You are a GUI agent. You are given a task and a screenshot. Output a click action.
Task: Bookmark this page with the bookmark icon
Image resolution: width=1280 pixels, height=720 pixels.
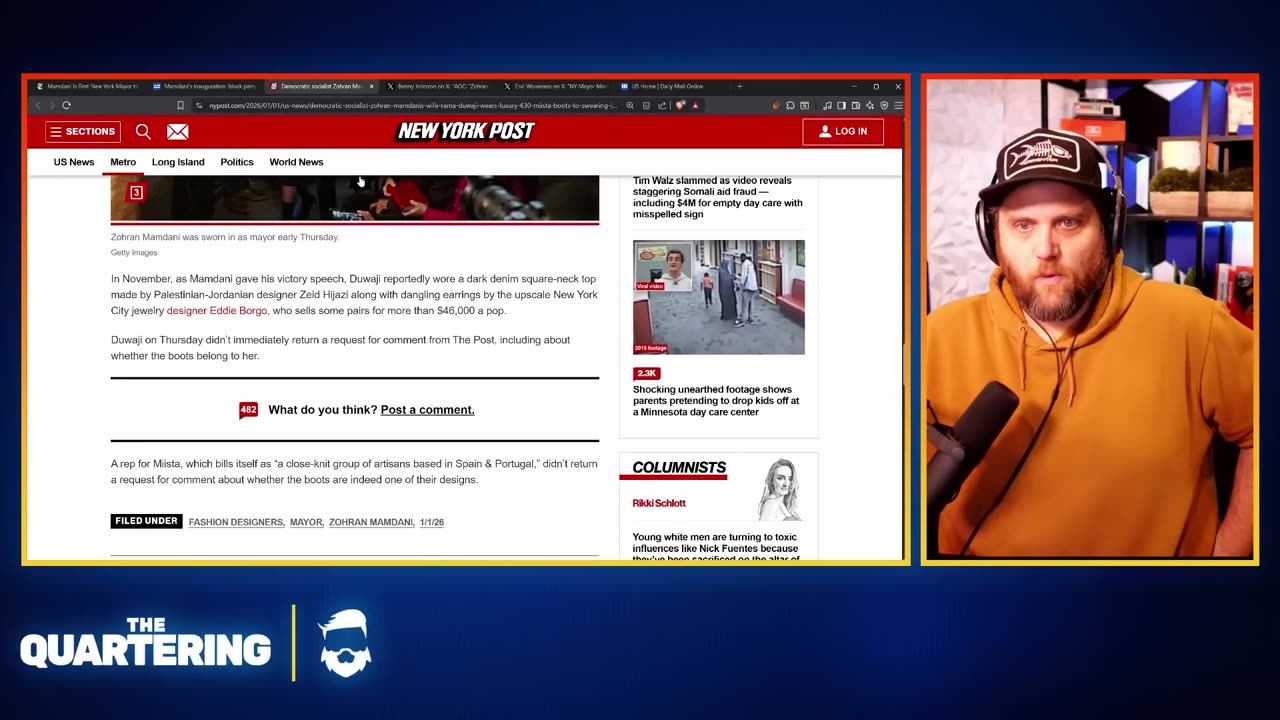click(180, 105)
